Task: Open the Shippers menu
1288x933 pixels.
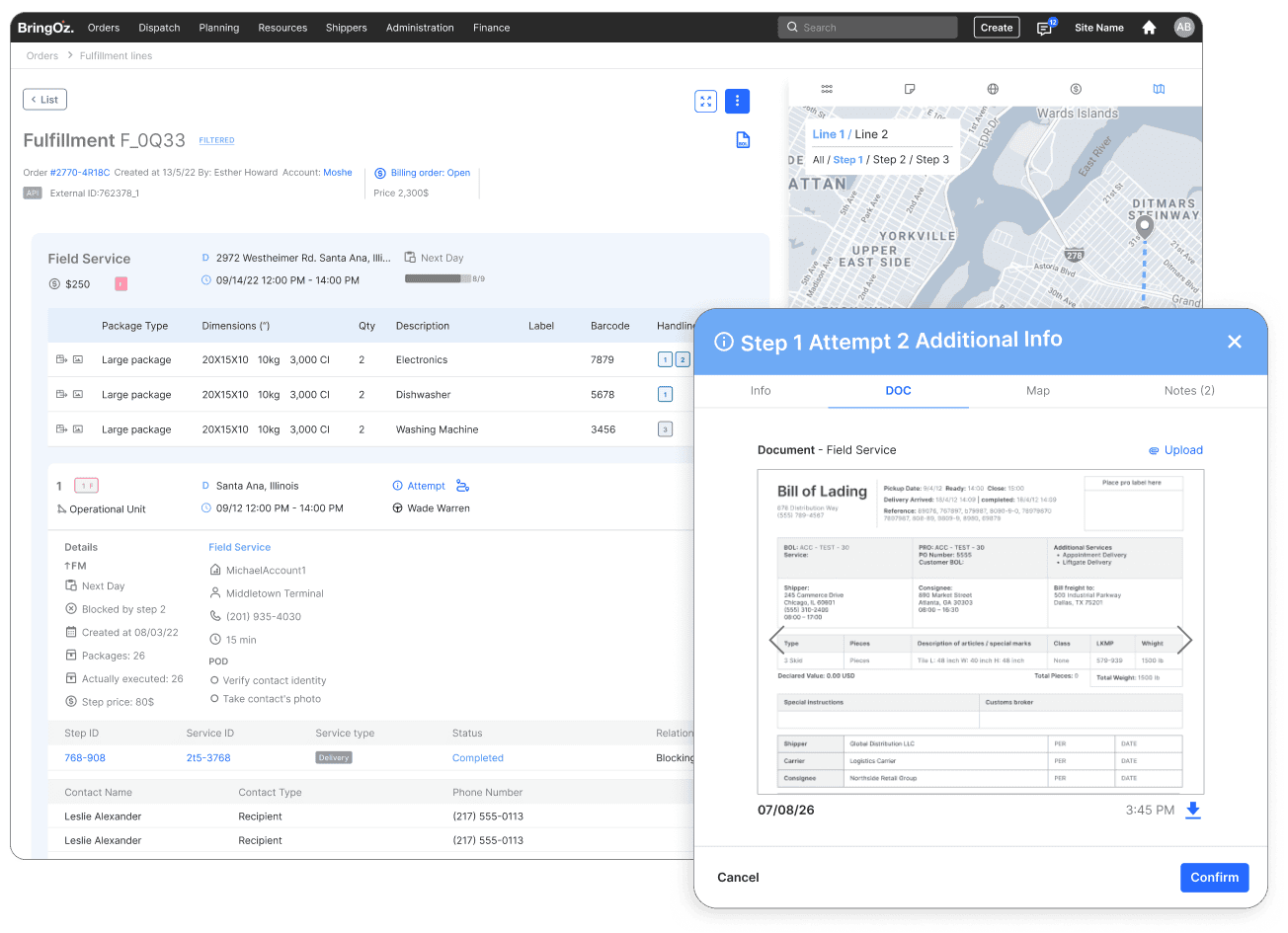Action: coord(347,28)
